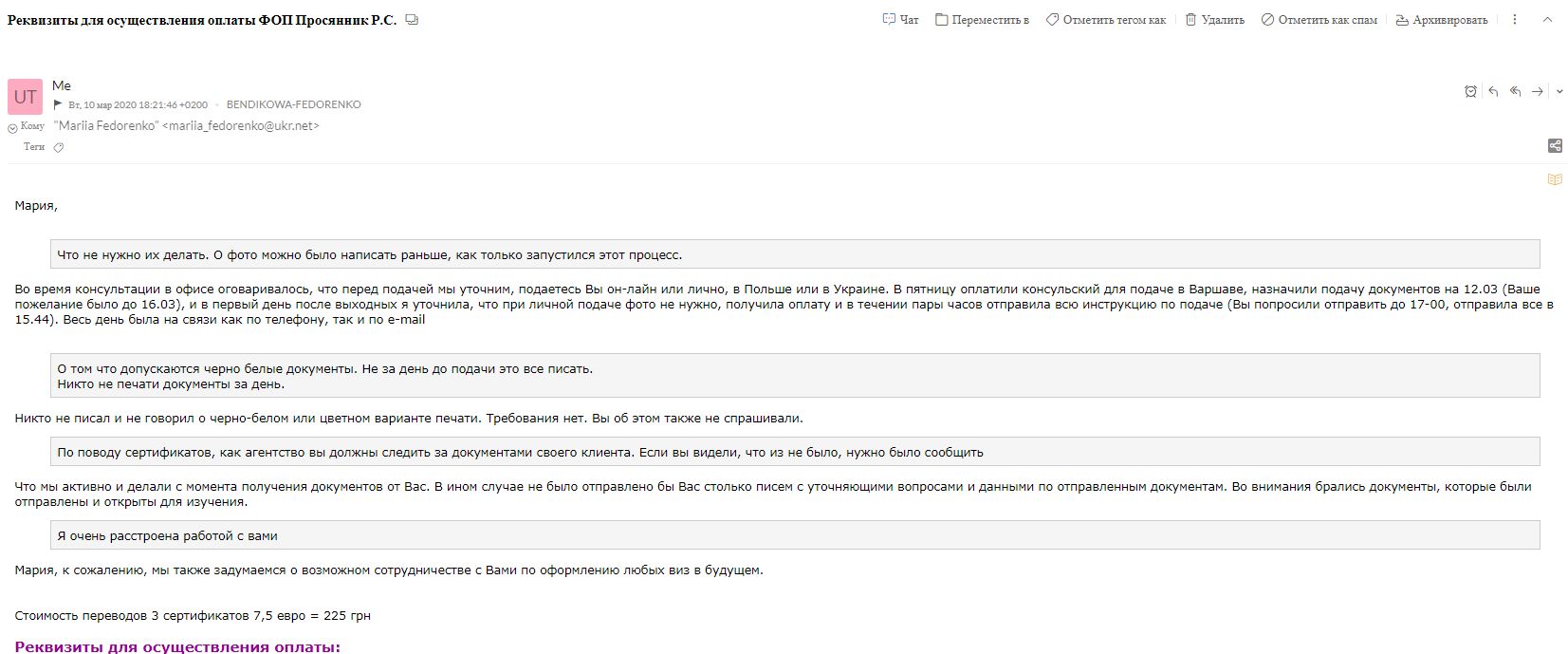This screenshot has width=1568, height=654.
Task: Click Переместить в to move the email
Action: (982, 20)
